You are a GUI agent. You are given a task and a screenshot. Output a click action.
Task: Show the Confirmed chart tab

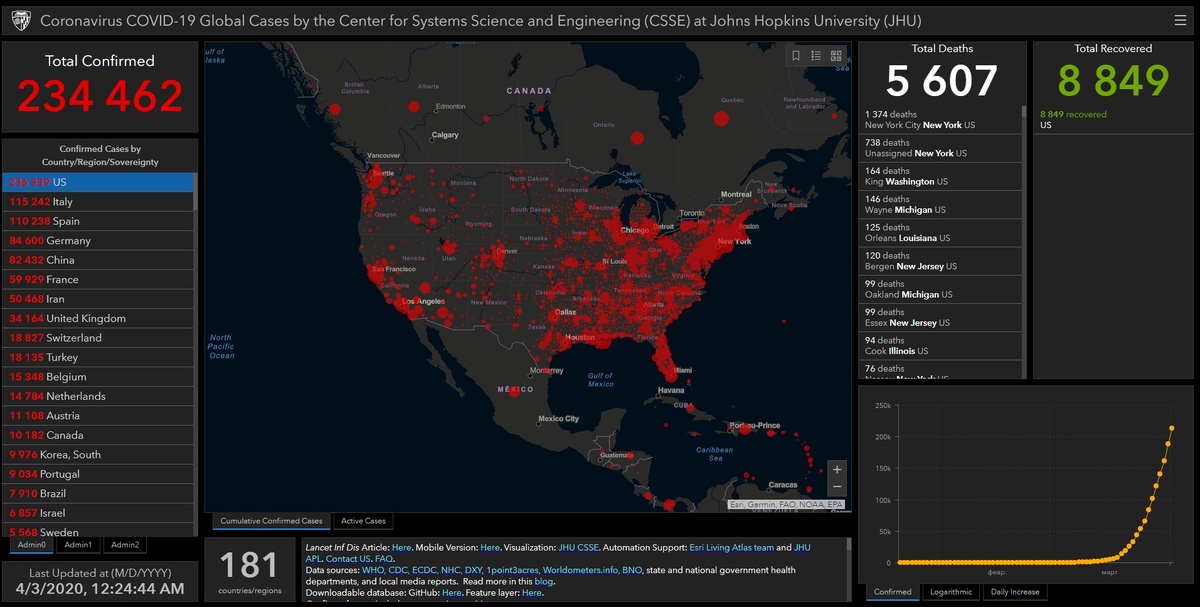pos(892,591)
